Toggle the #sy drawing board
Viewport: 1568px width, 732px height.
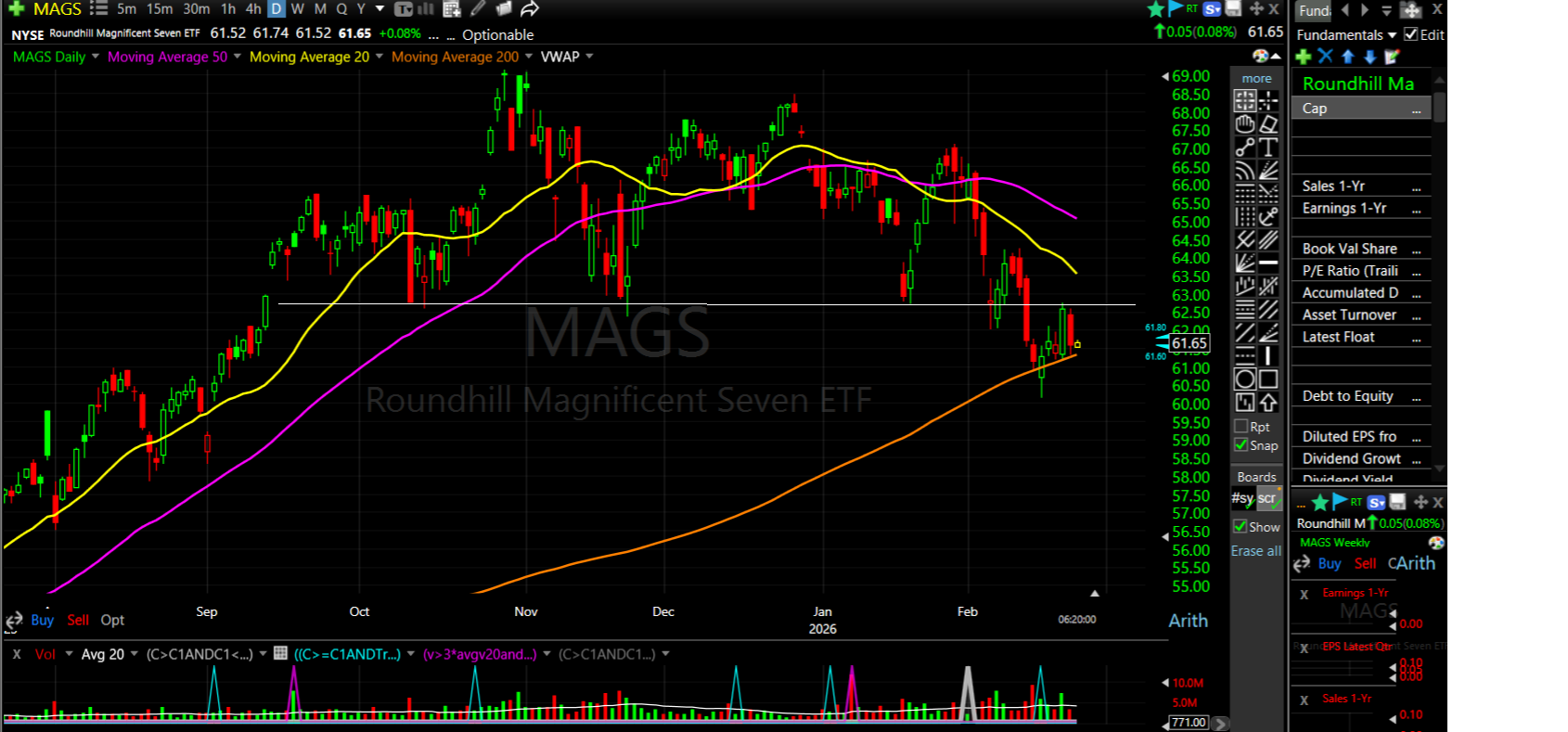coord(1242,498)
